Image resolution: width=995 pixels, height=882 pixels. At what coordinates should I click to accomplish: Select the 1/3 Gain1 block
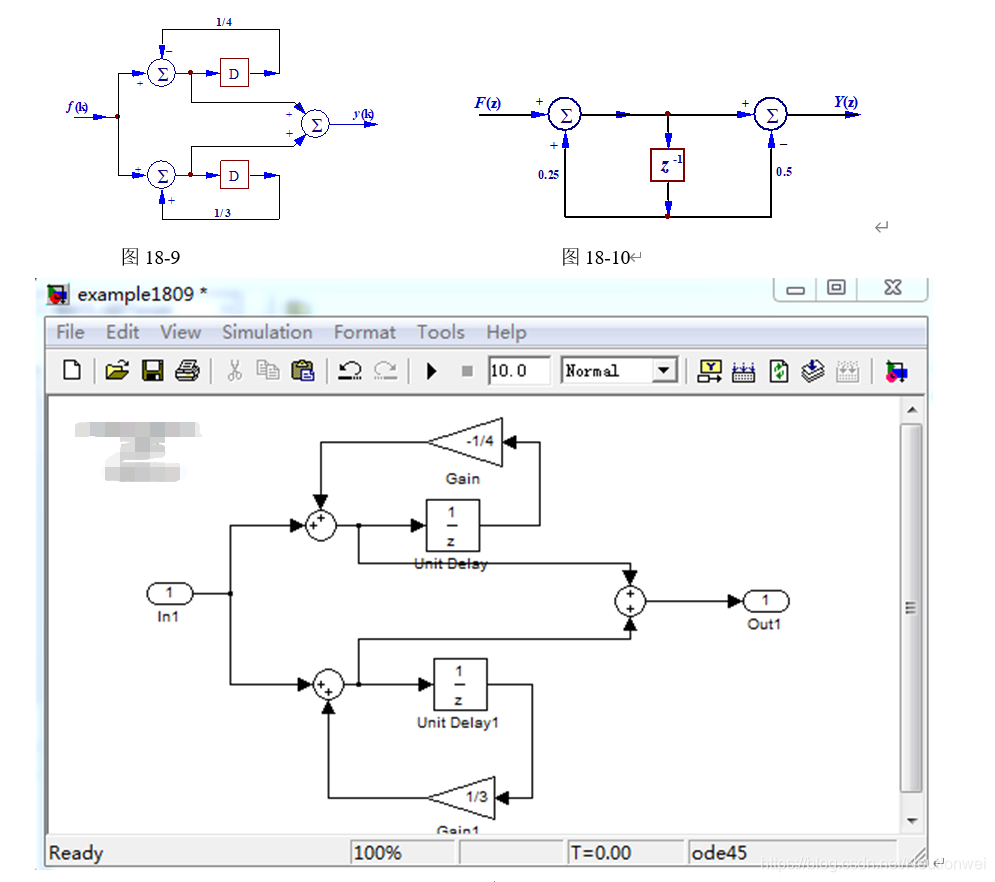[x=468, y=797]
